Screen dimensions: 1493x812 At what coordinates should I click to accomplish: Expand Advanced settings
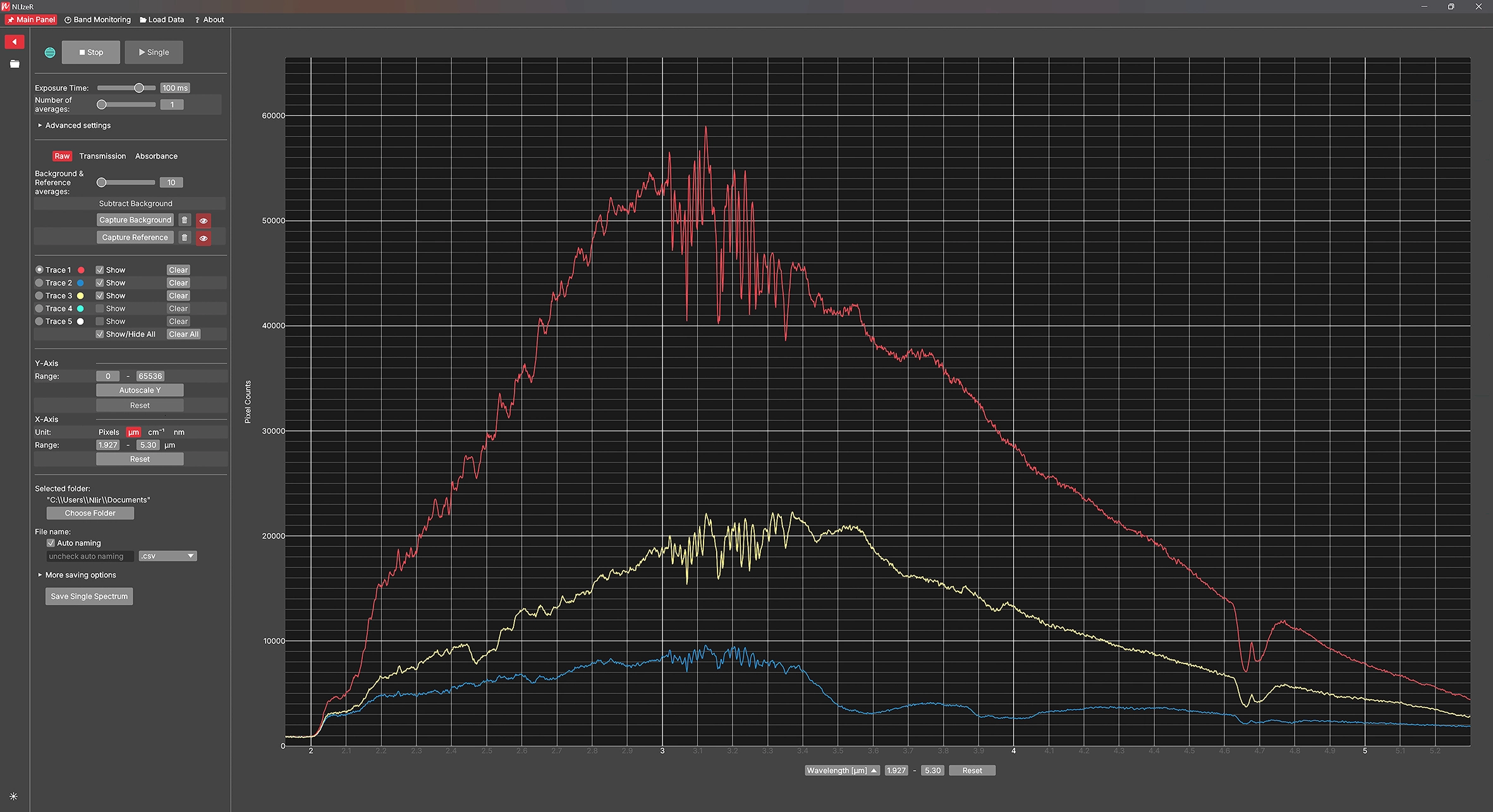coord(77,125)
